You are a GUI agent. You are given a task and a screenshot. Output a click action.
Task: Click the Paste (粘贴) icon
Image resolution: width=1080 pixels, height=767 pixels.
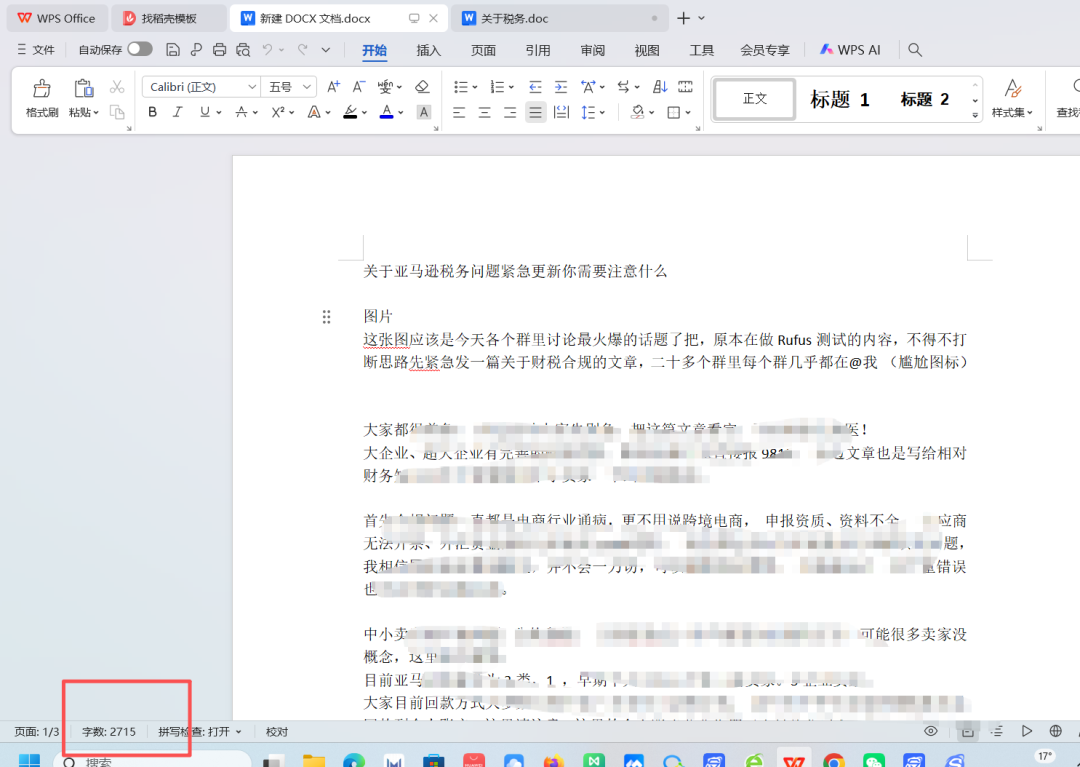coord(83,90)
